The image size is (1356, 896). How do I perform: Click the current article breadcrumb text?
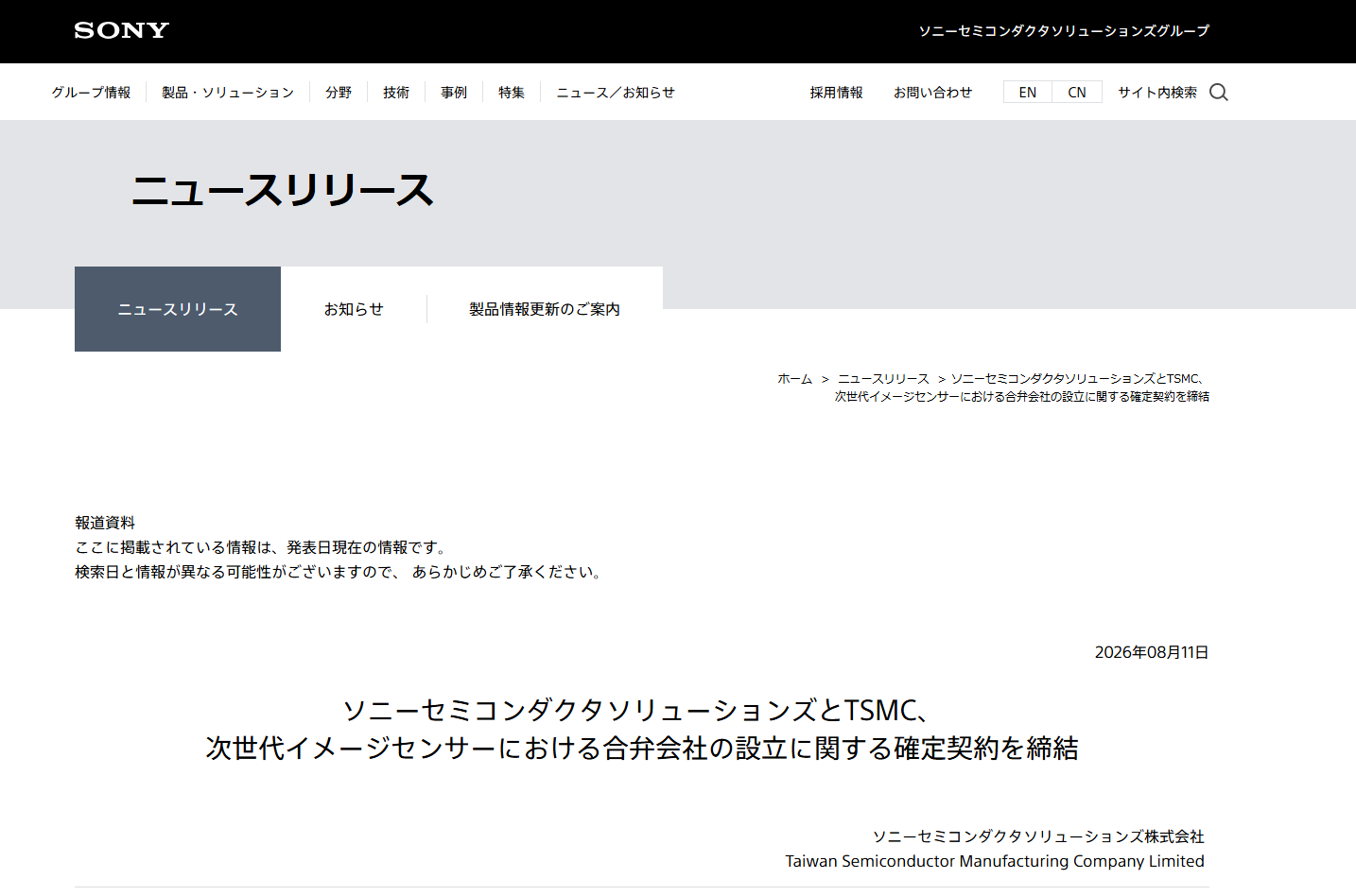coord(1021,388)
